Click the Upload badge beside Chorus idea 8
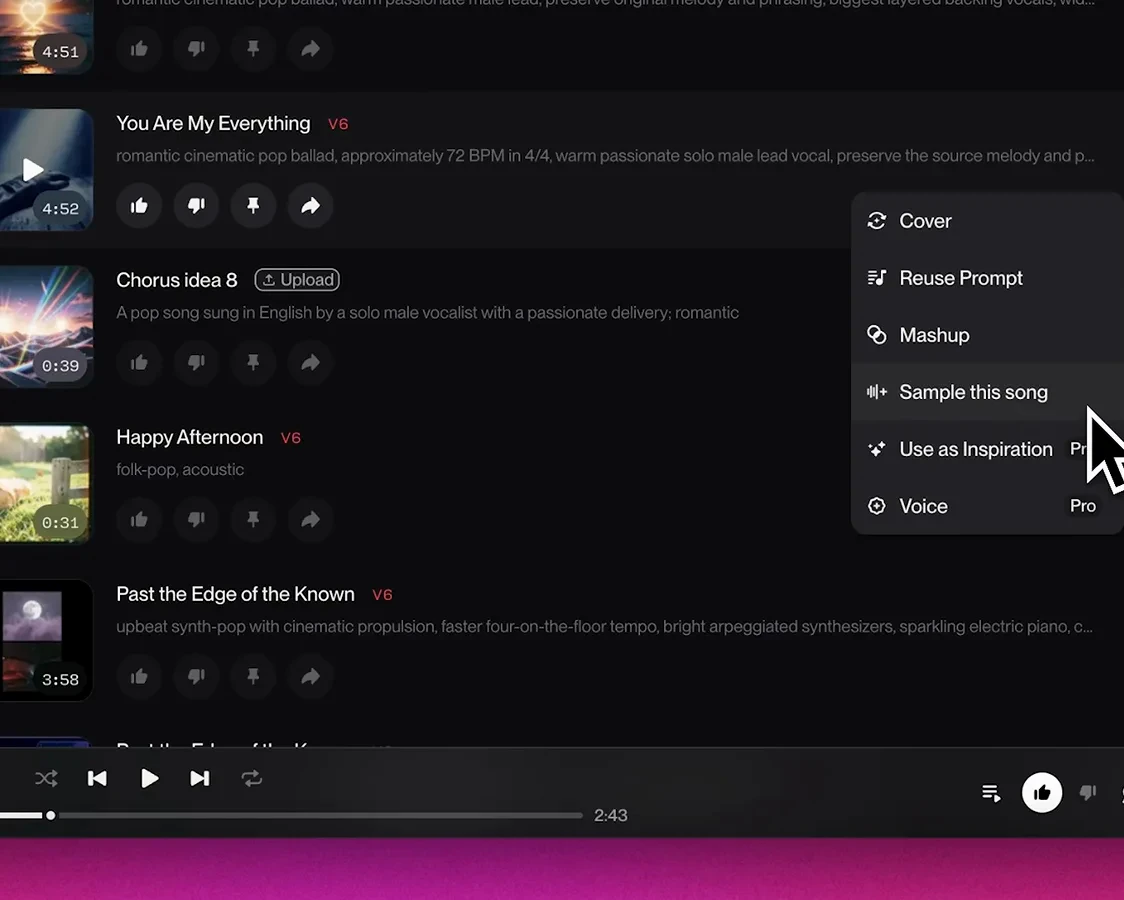Viewport: 1124px width, 900px height. [297, 279]
